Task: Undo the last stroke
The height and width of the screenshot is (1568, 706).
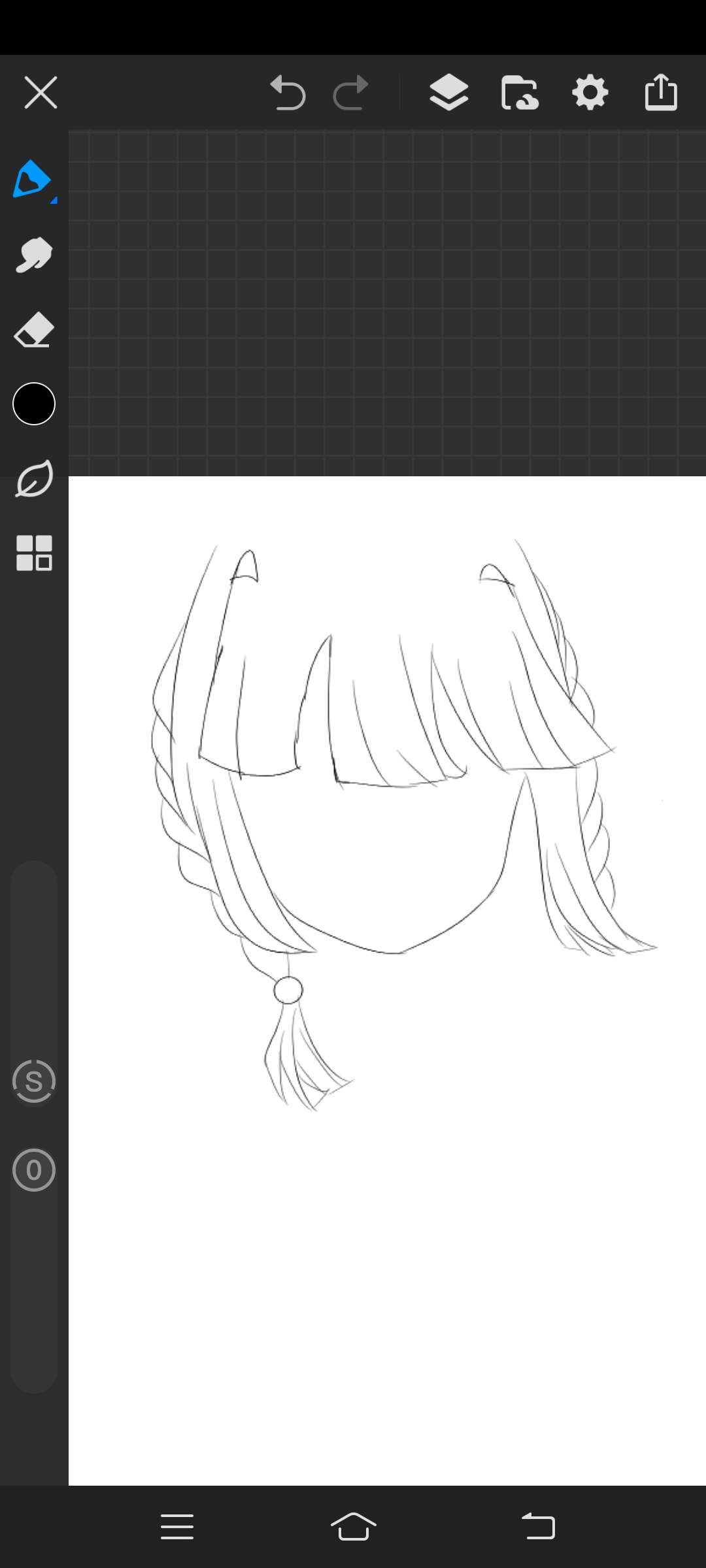Action: [288, 92]
